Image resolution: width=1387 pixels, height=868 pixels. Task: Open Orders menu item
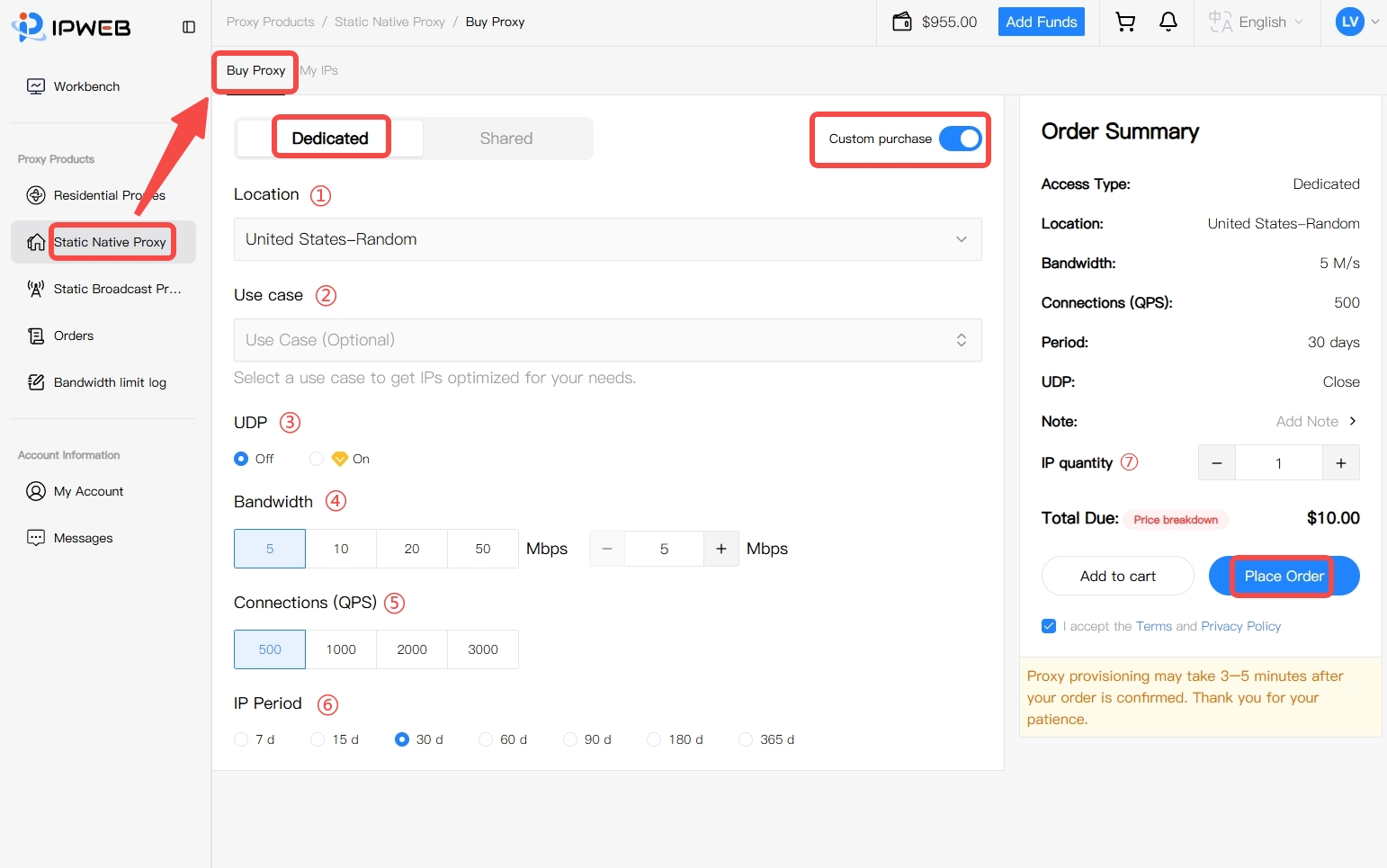(103, 336)
